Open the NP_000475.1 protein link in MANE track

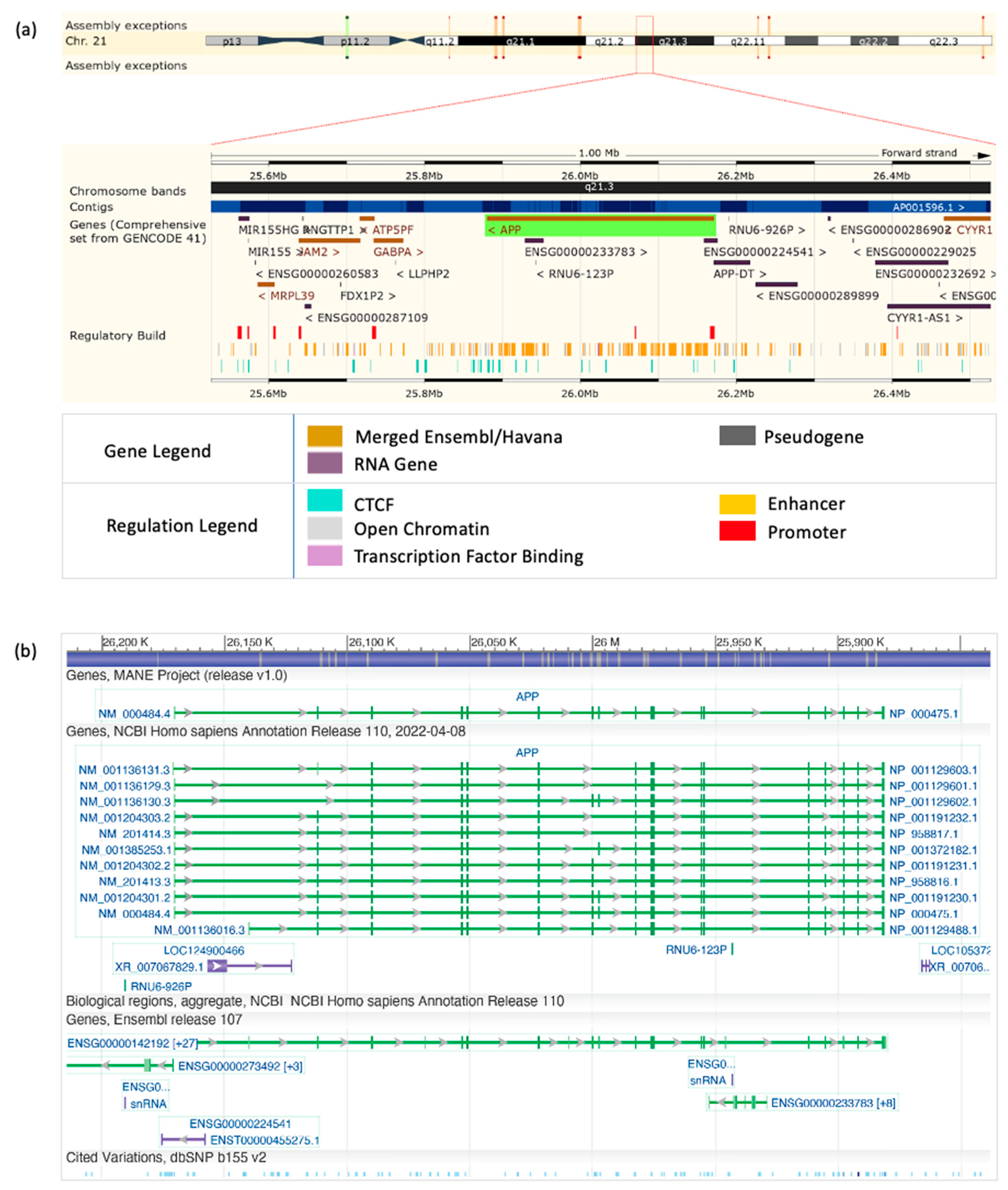(923, 713)
